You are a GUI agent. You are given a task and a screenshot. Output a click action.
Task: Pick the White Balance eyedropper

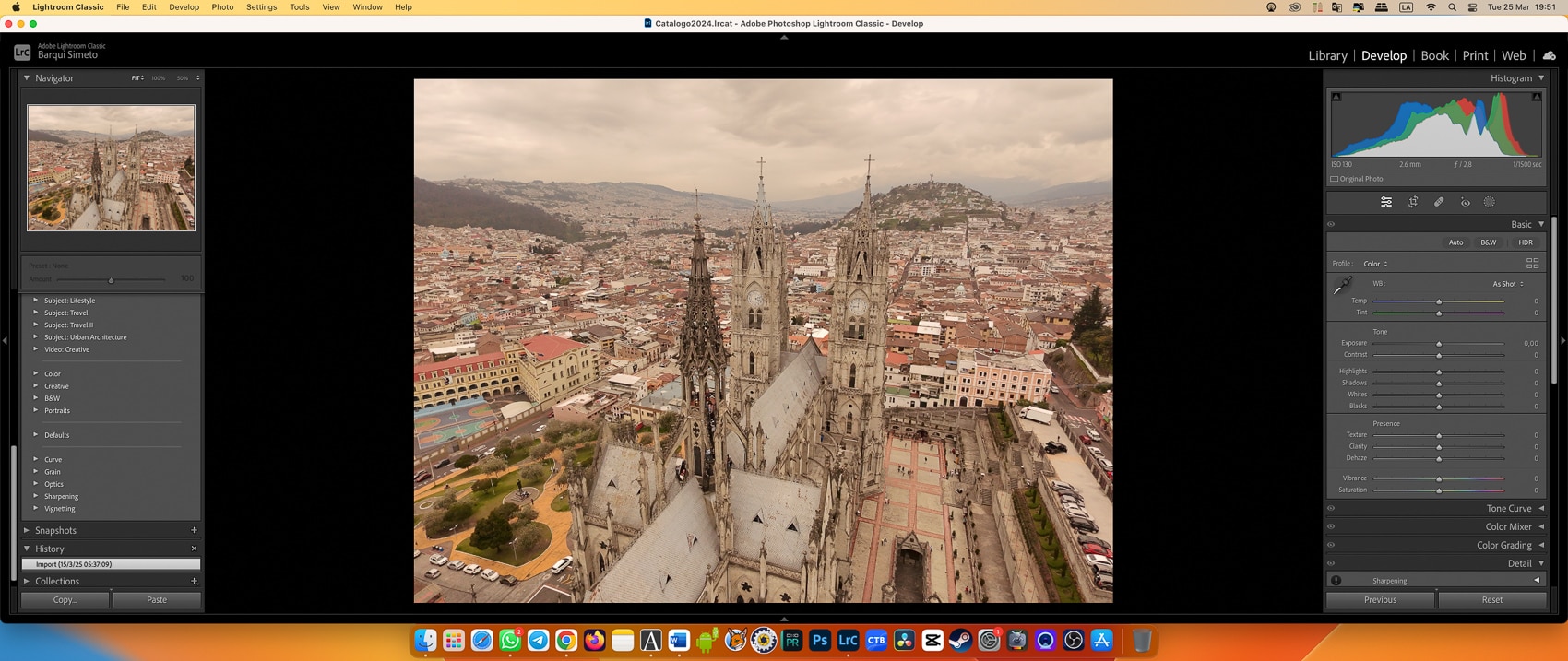1343,286
